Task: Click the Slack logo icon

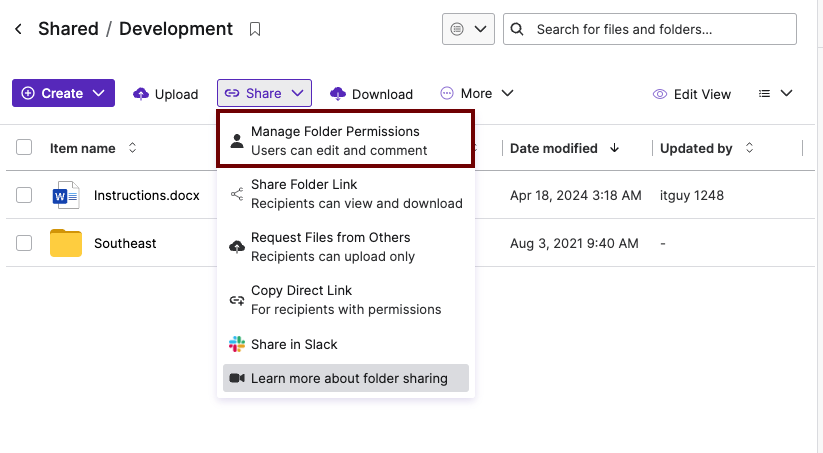Action: tap(237, 344)
